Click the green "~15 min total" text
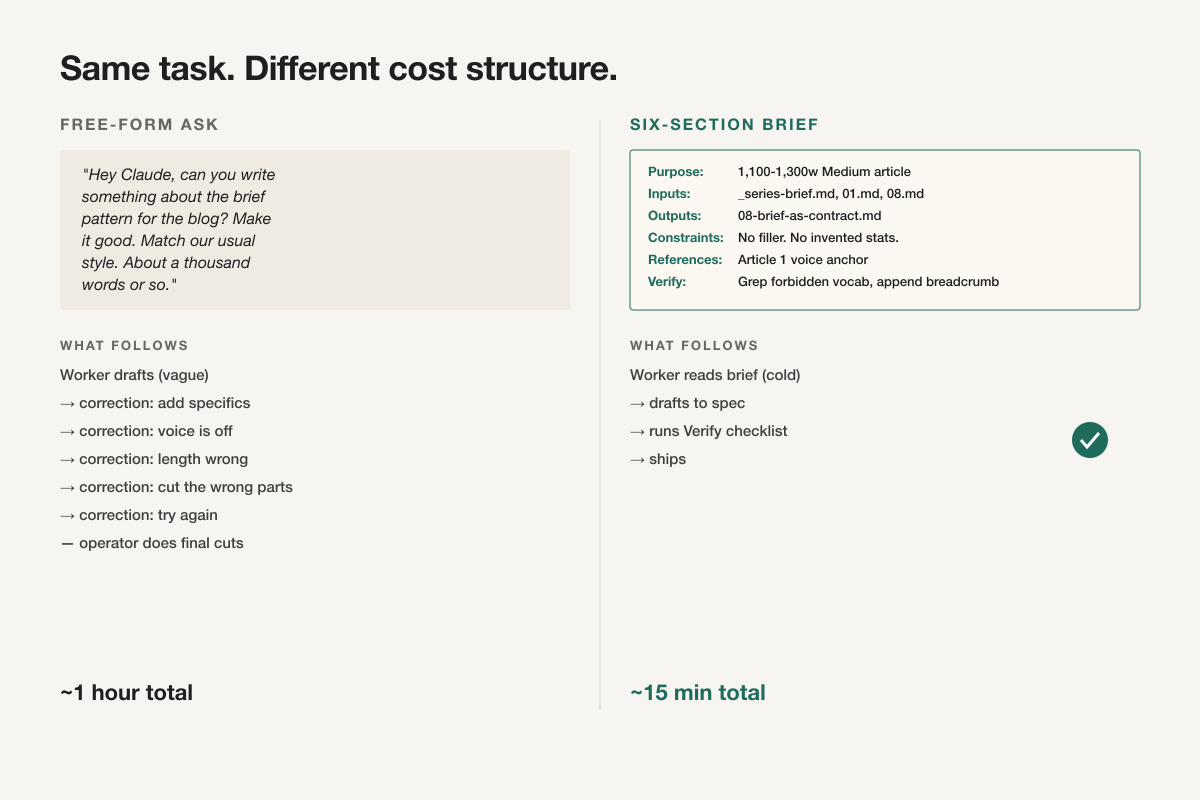Screen dimensions: 1200x800 (698, 692)
